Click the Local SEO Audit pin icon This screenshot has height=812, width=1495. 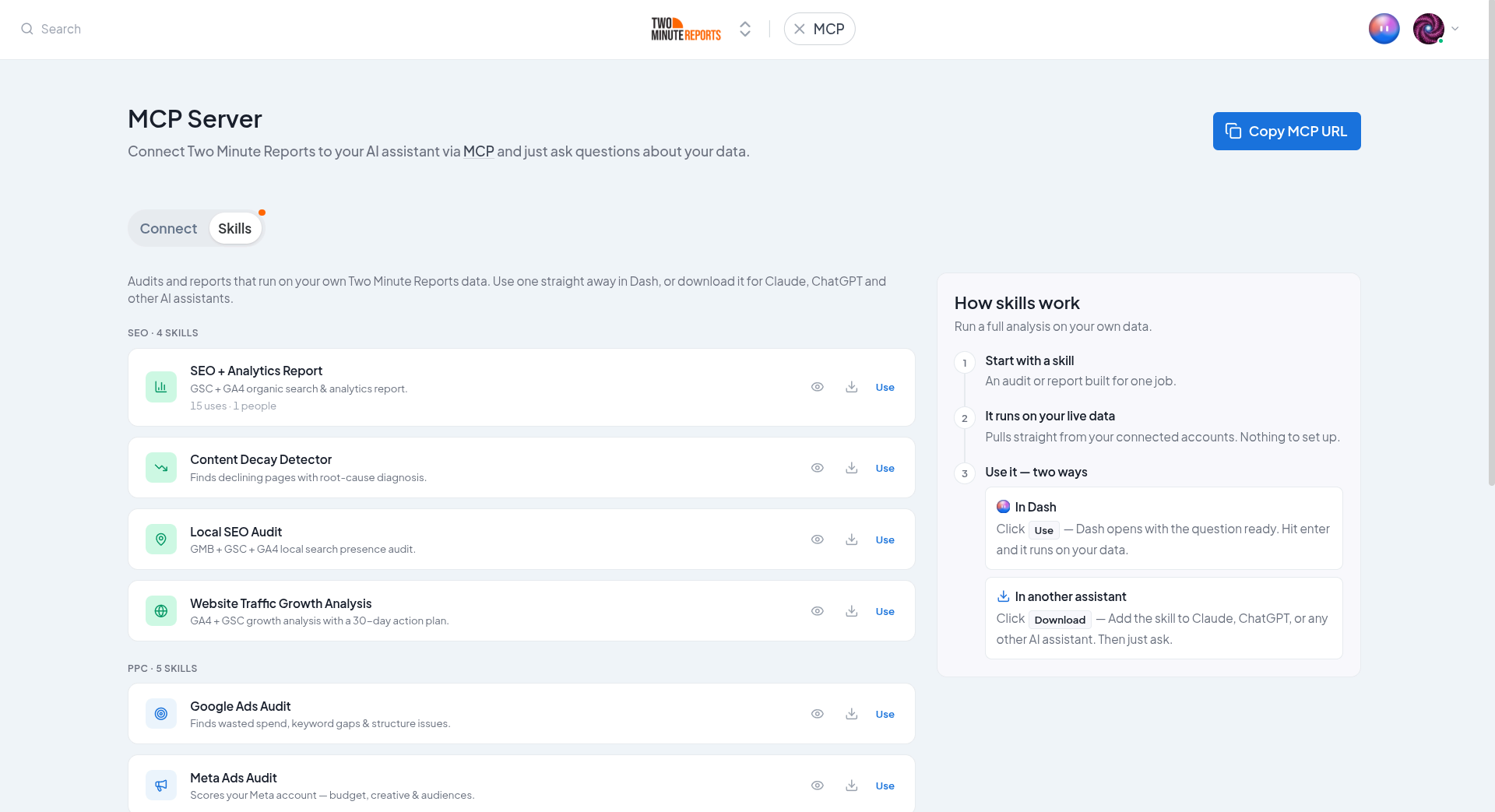coord(161,540)
